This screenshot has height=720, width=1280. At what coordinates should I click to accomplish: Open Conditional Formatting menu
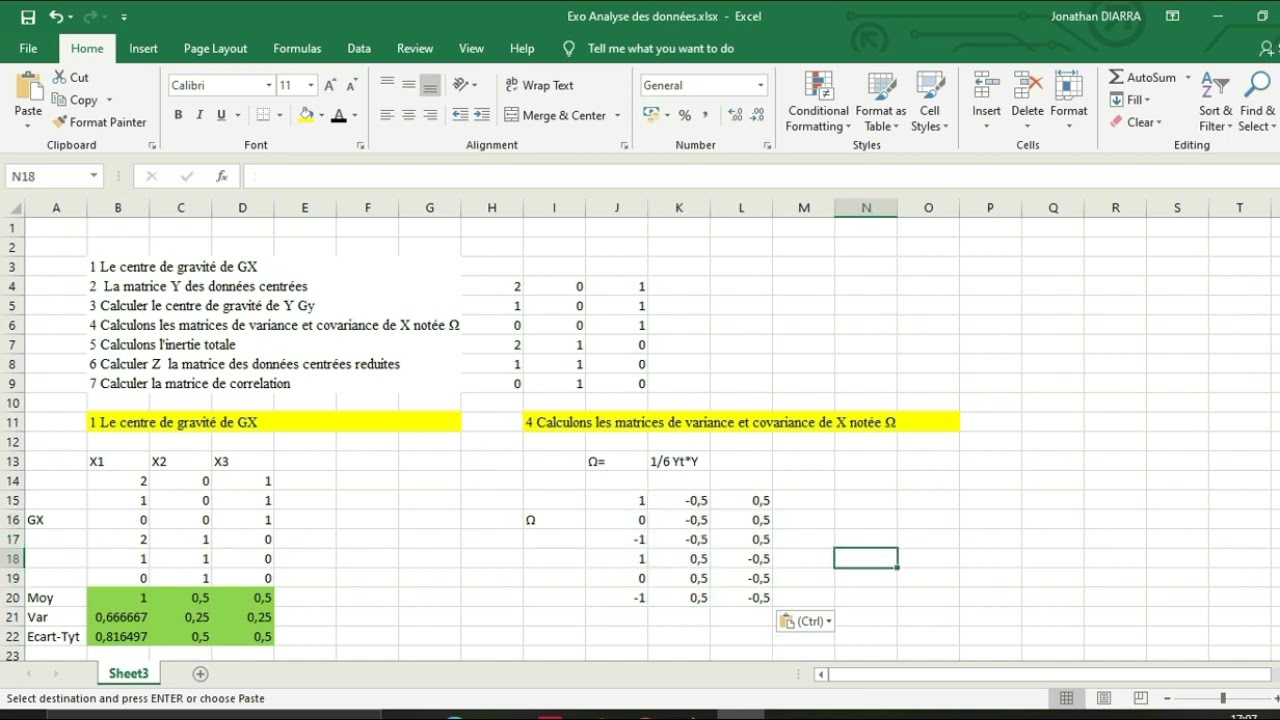pos(818,101)
